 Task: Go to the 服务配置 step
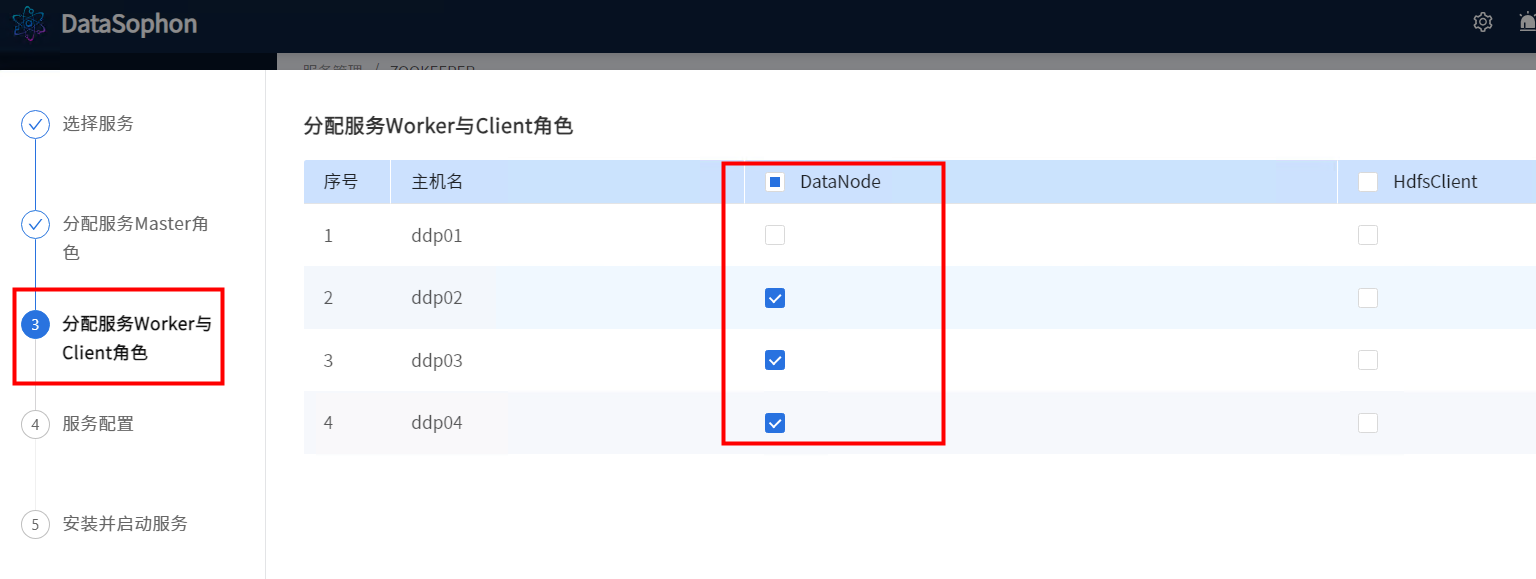(x=98, y=424)
